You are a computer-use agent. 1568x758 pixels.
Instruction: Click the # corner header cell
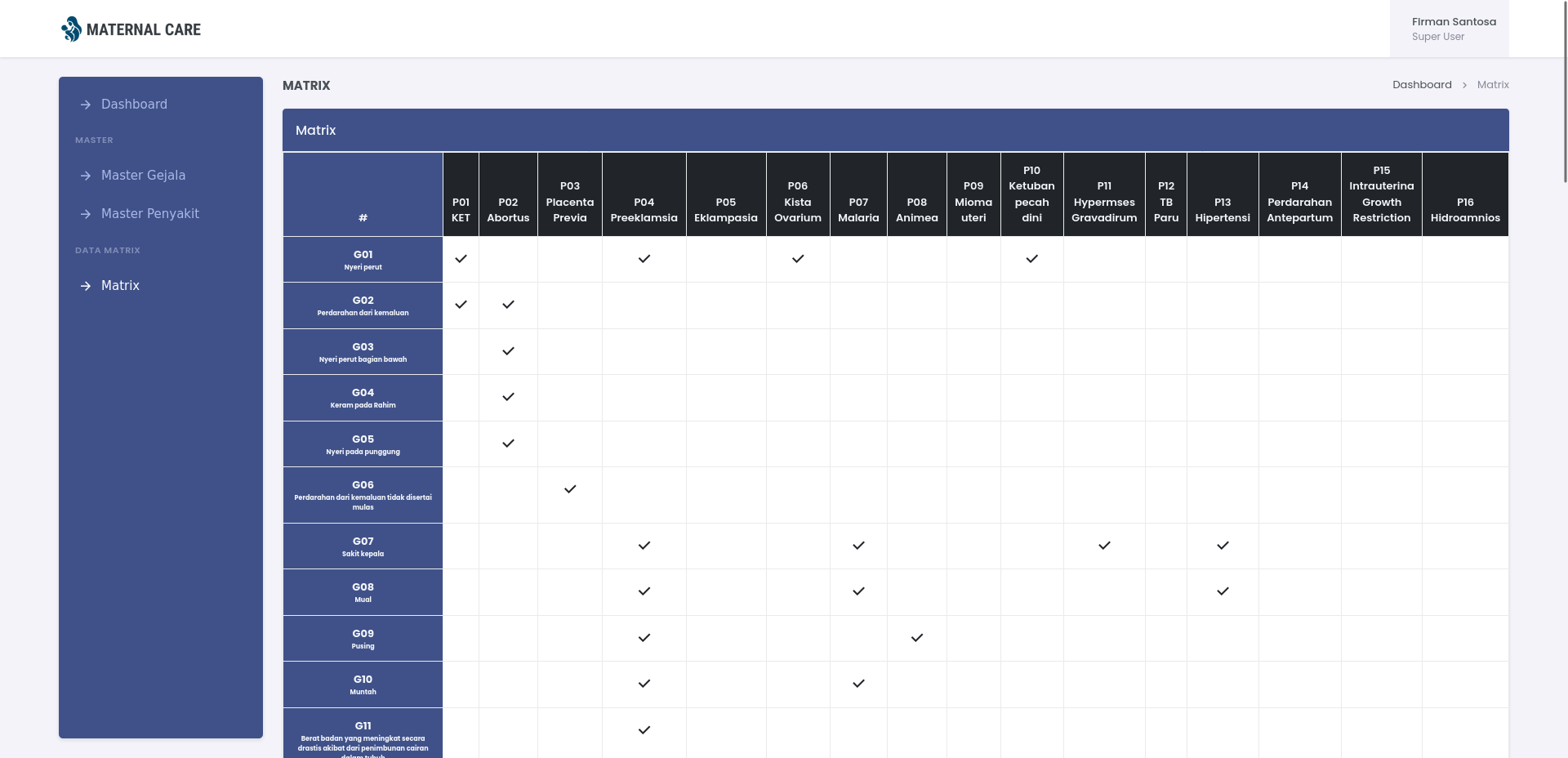363,194
